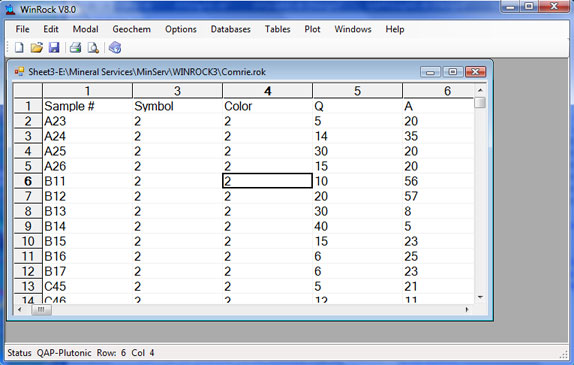Click sample cell C45
The height and width of the screenshot is (365, 574).
[x=87, y=286]
